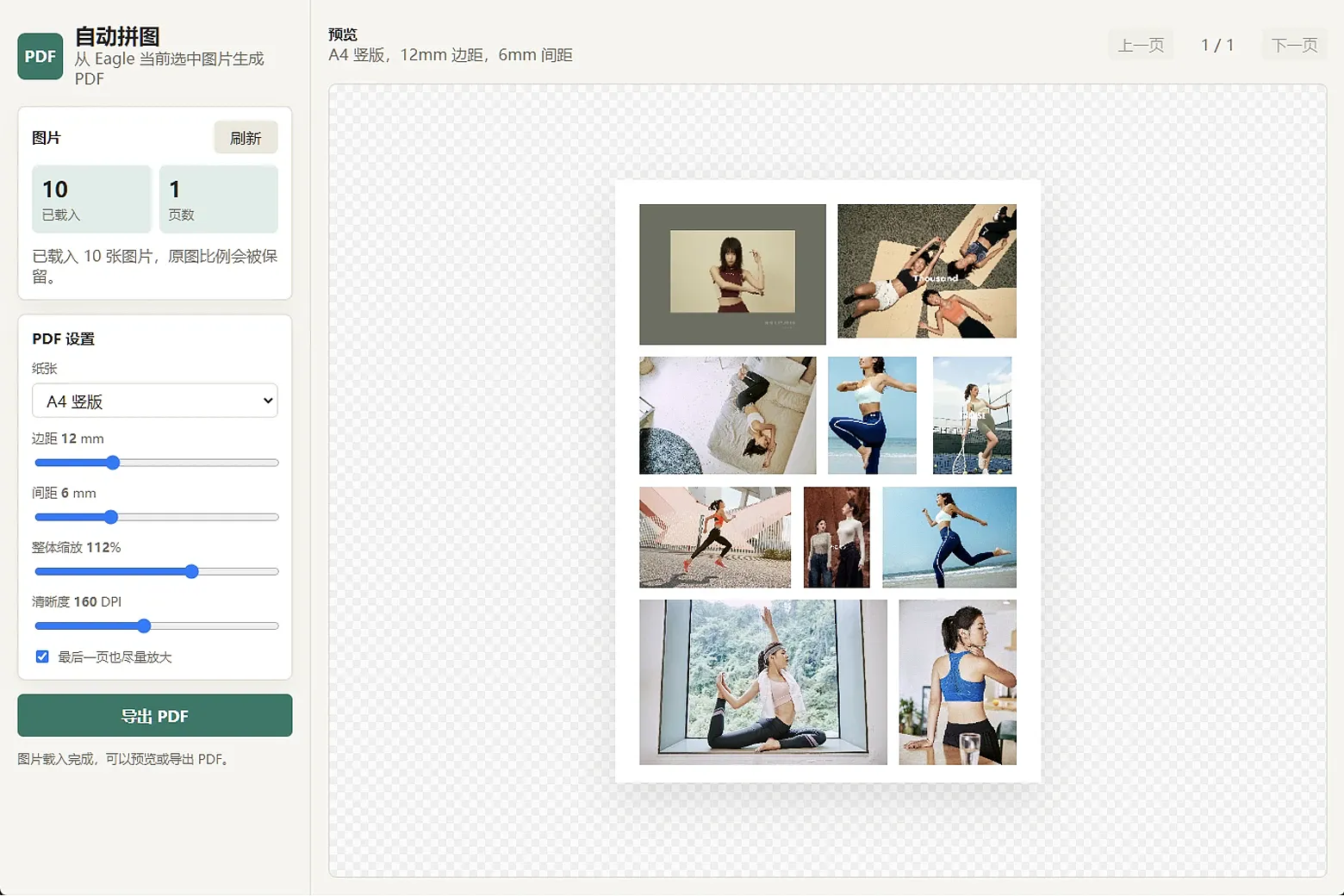Select the runner by pink wall thumbnail
1344x896 pixels.
pos(715,538)
